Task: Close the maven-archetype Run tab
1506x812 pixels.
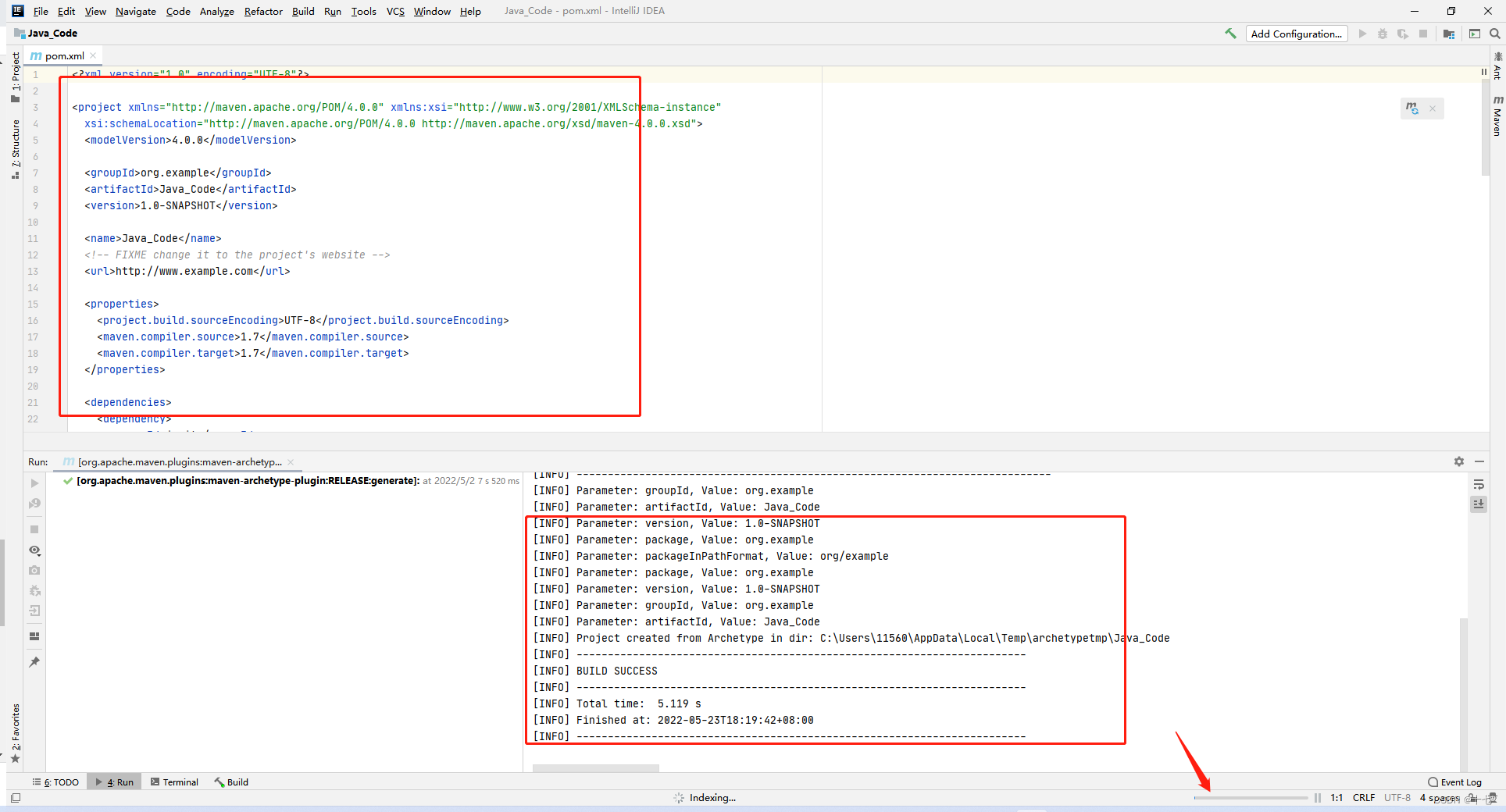Action: [x=291, y=461]
